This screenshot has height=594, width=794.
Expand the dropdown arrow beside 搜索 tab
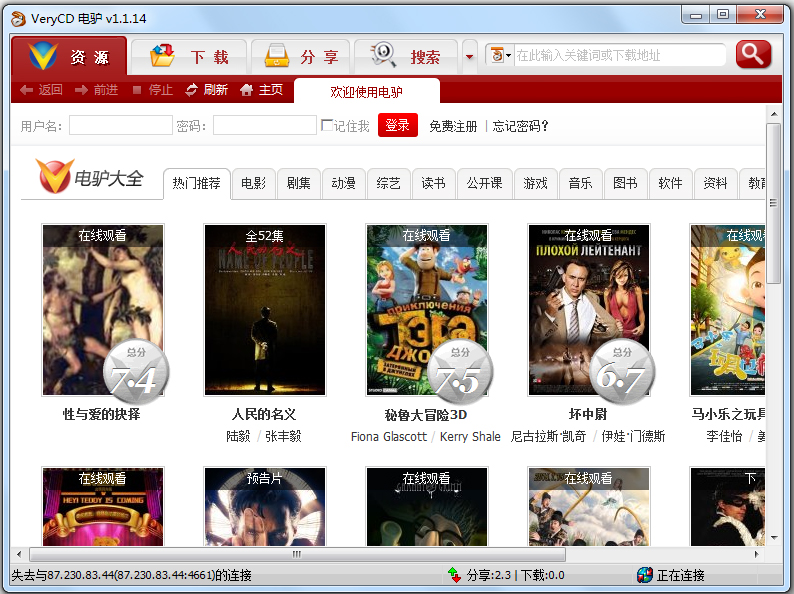(470, 56)
